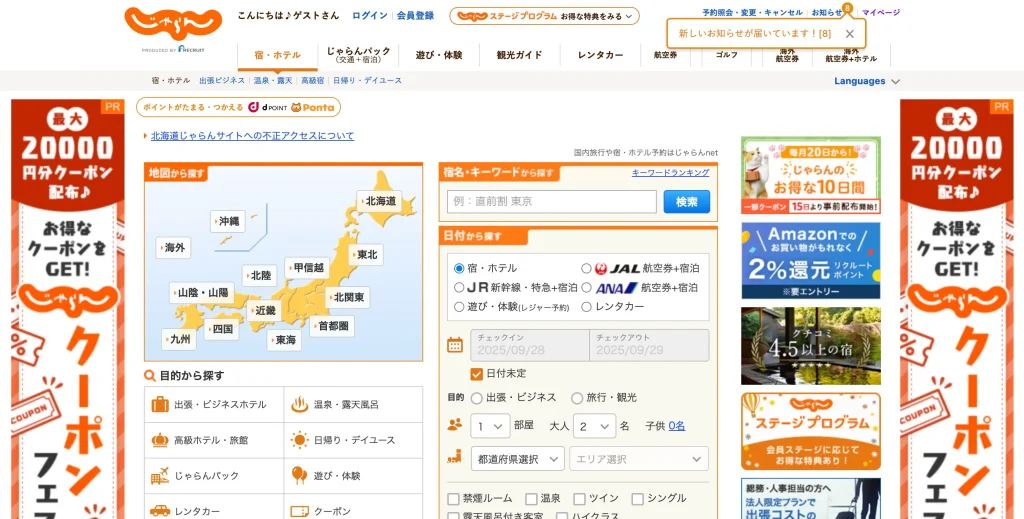The image size is (1024, 519).
Task: Click the crown icon for 高級ホテル・旅館
Action: (x=160, y=440)
